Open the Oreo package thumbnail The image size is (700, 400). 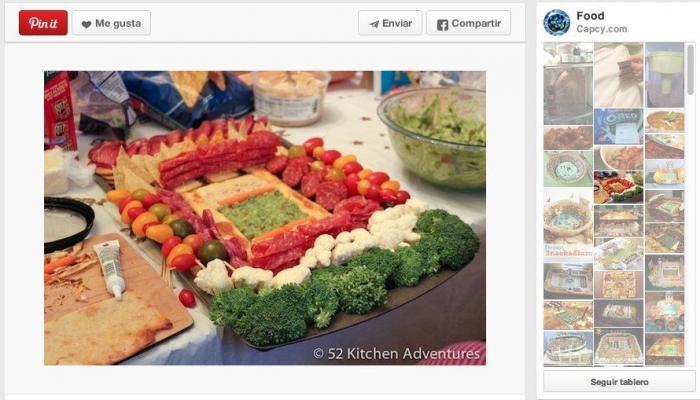click(619, 126)
